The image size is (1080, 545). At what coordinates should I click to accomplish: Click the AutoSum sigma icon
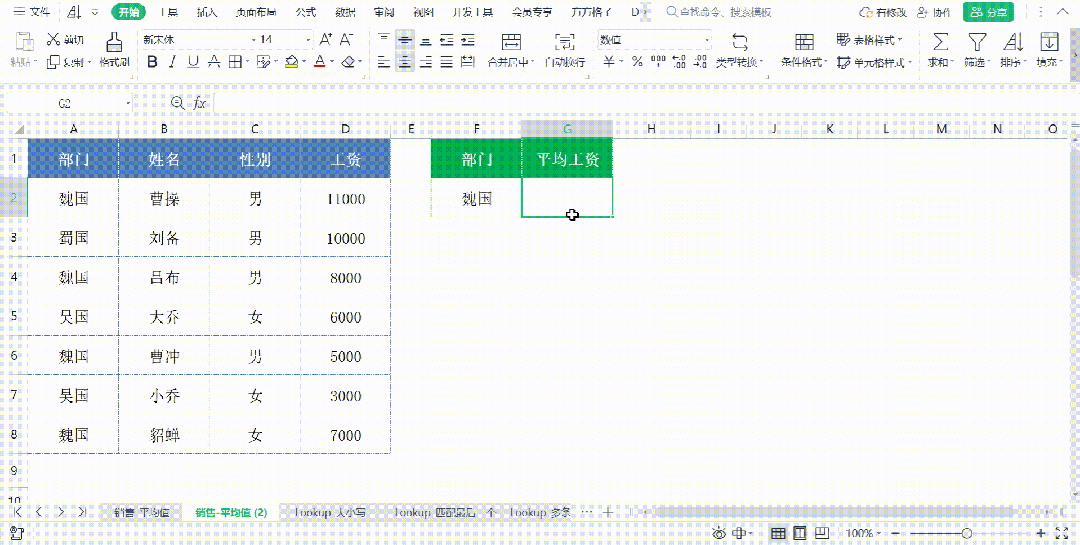[x=940, y=41]
